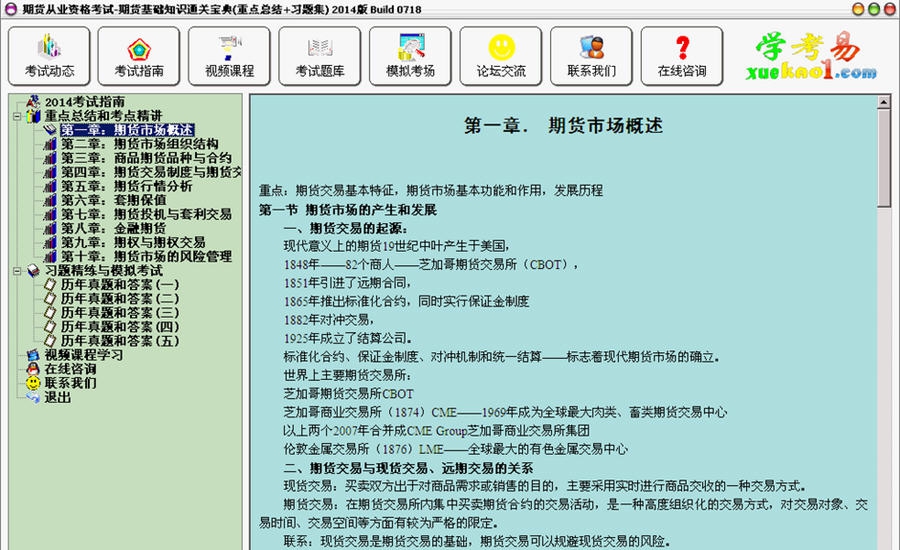Open 视频课程学习 tree item
This screenshot has height=550, width=900.
click(84, 355)
